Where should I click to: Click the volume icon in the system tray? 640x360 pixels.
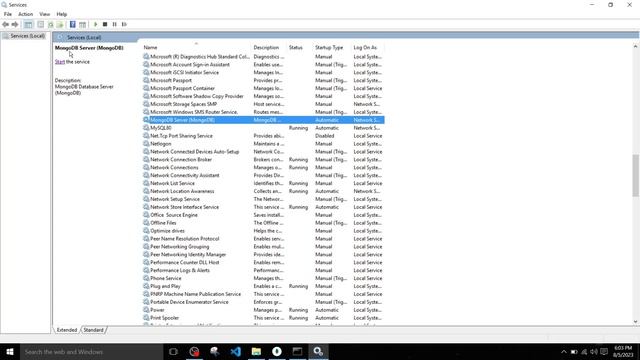click(594, 351)
